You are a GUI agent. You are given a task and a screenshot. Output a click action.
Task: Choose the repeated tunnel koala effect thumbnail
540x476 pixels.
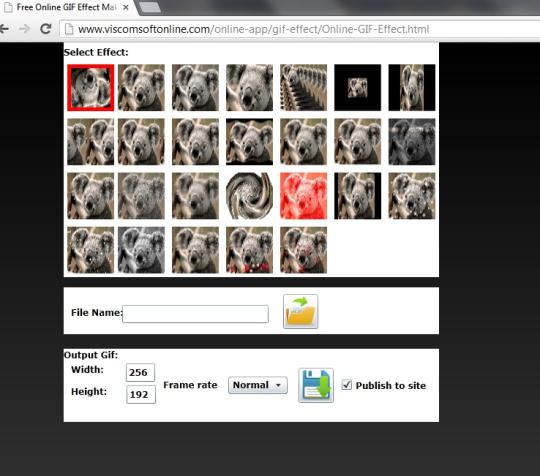(303, 87)
